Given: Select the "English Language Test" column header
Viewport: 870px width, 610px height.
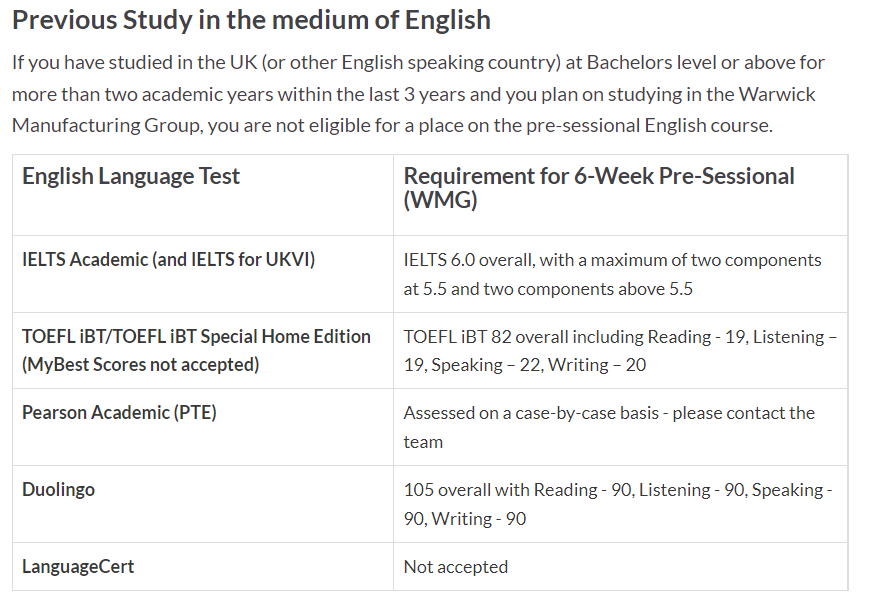Looking at the screenshot, I should [x=131, y=177].
